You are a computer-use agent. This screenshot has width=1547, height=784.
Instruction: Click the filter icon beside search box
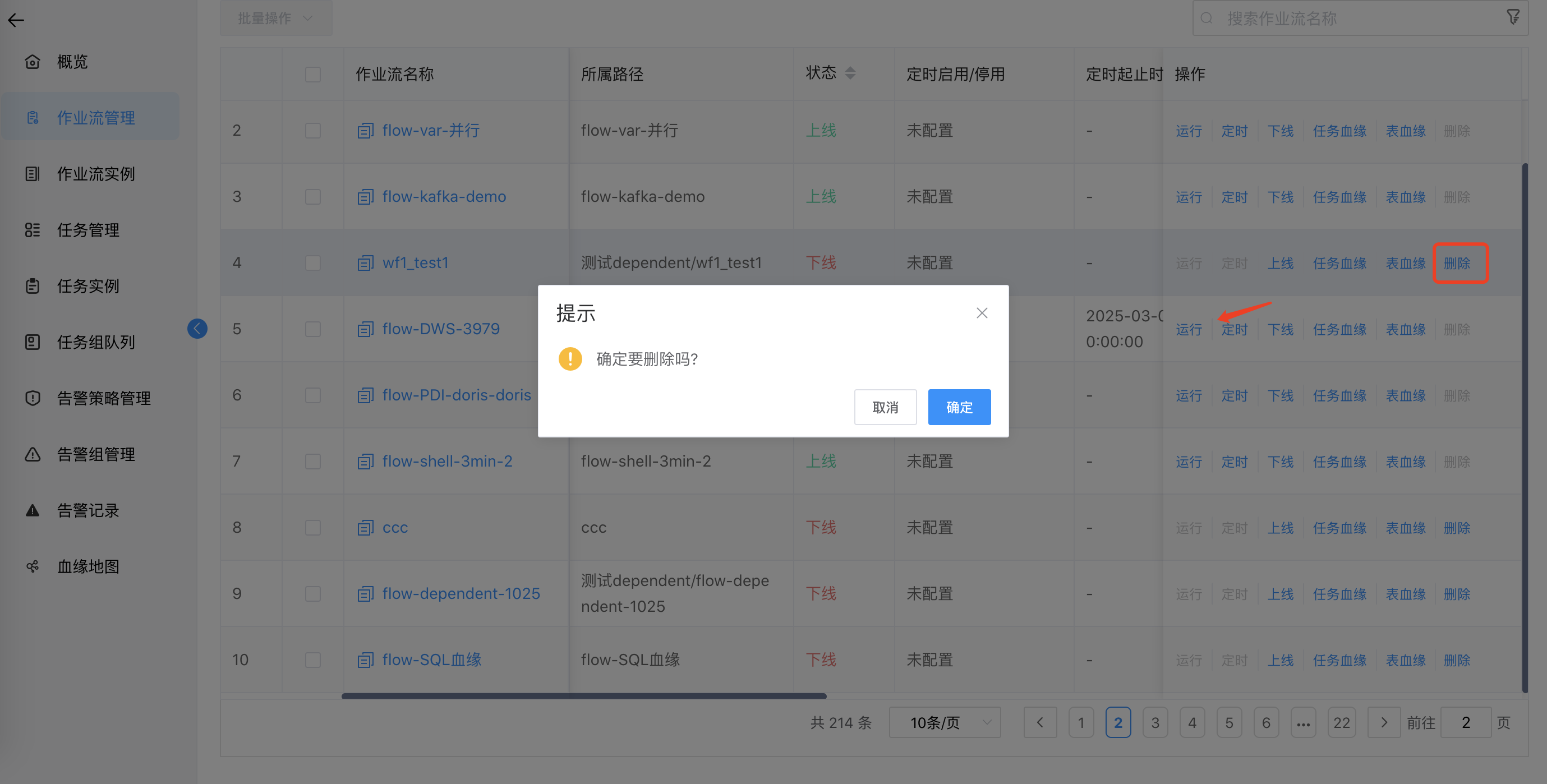coord(1512,17)
